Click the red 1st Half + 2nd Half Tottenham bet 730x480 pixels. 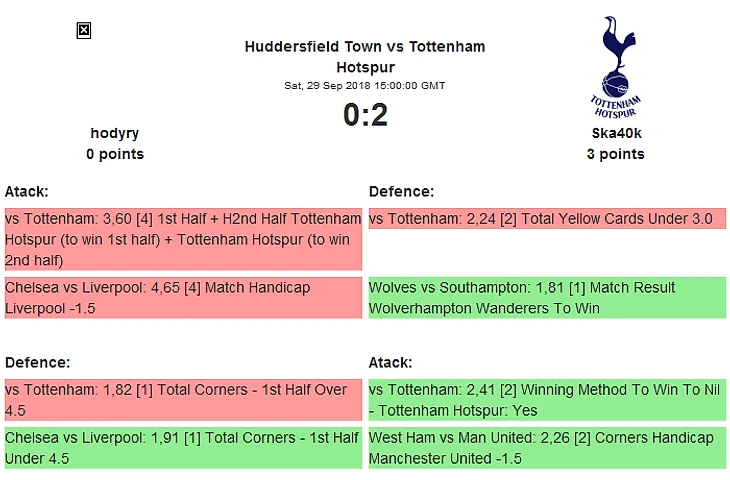coord(183,239)
